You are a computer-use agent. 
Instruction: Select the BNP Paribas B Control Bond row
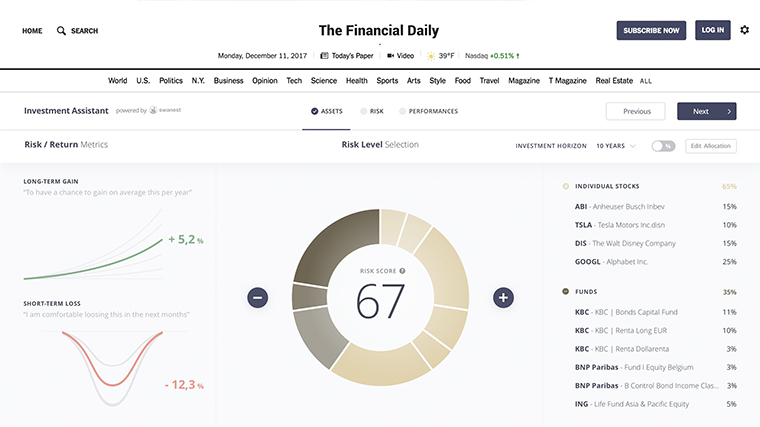[655, 386]
